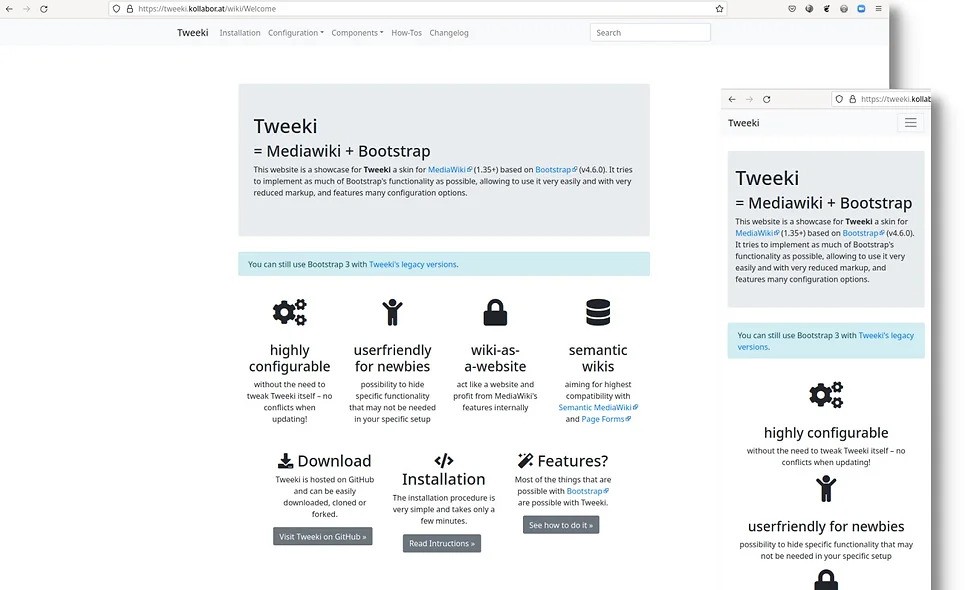Open the Changelog navbar item
The image size is (965, 590).
[x=449, y=33]
